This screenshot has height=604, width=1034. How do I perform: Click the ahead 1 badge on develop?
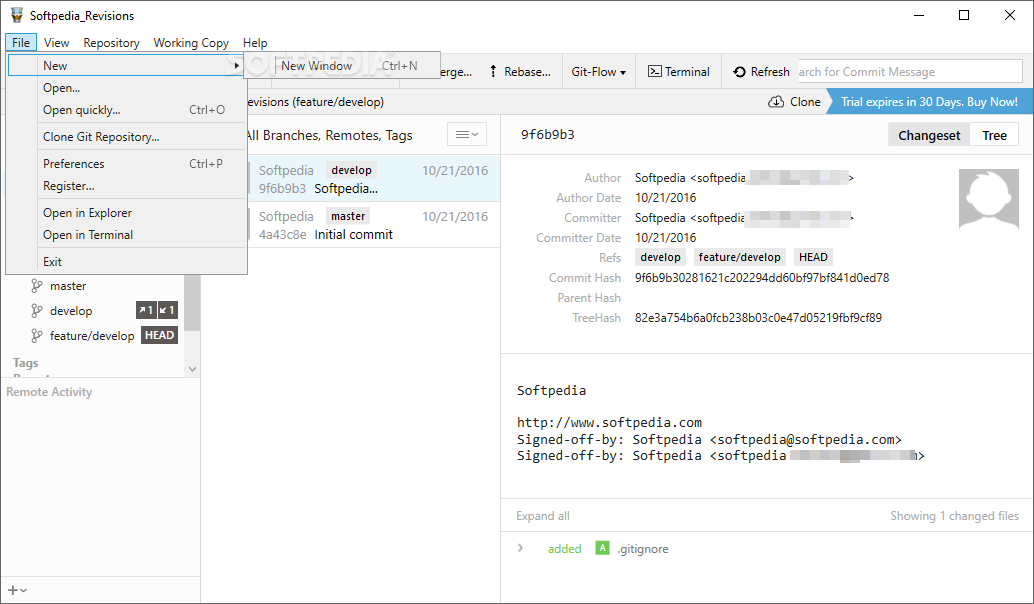click(146, 310)
